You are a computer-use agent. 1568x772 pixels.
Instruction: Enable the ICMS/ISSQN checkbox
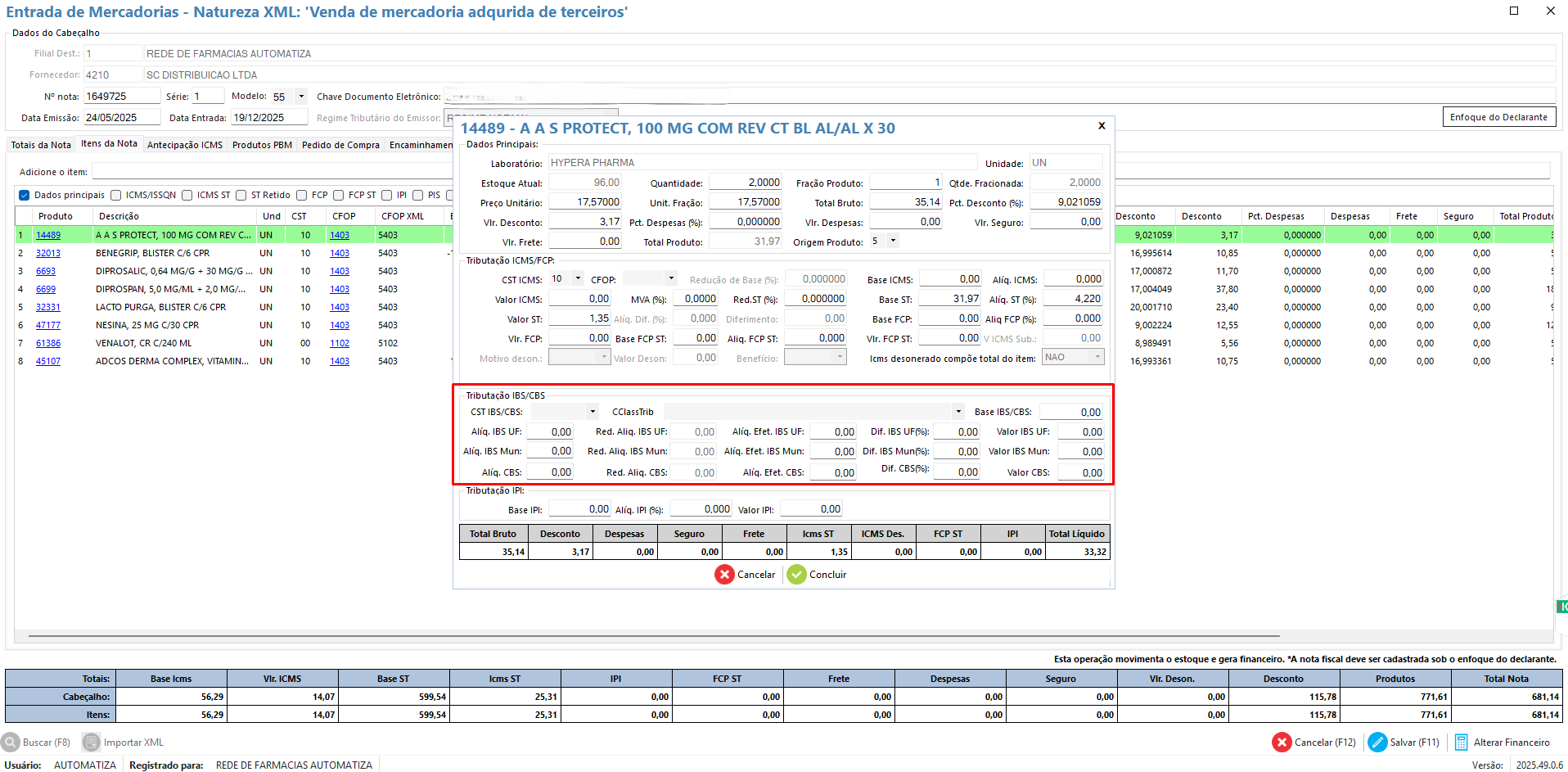(x=116, y=195)
